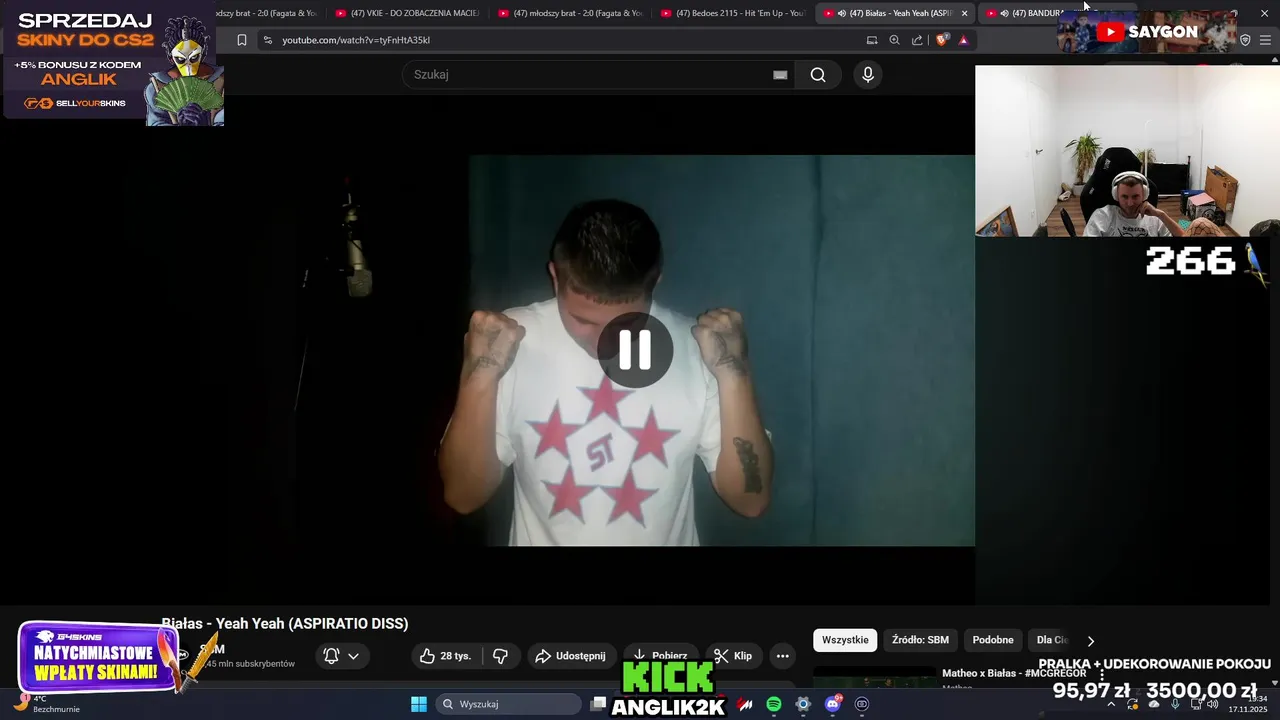Select the youtube.com address bar URL

click(356, 40)
